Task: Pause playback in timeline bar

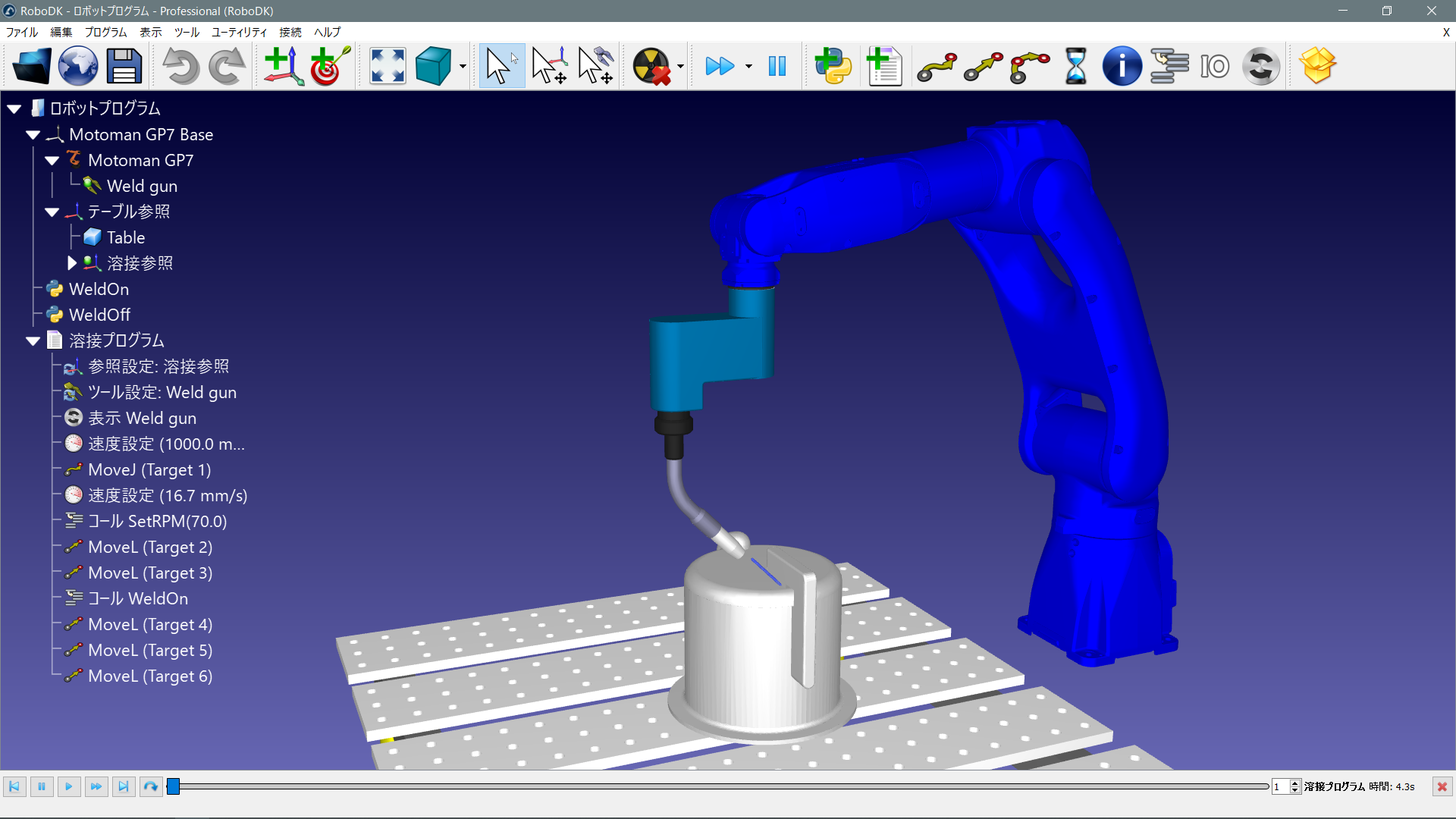Action: coord(42,786)
